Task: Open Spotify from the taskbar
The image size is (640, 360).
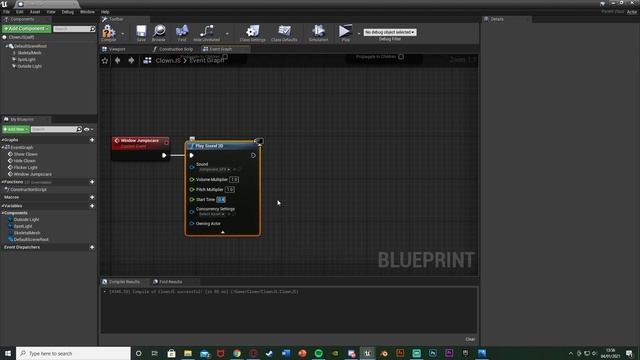Action: click(x=318, y=353)
